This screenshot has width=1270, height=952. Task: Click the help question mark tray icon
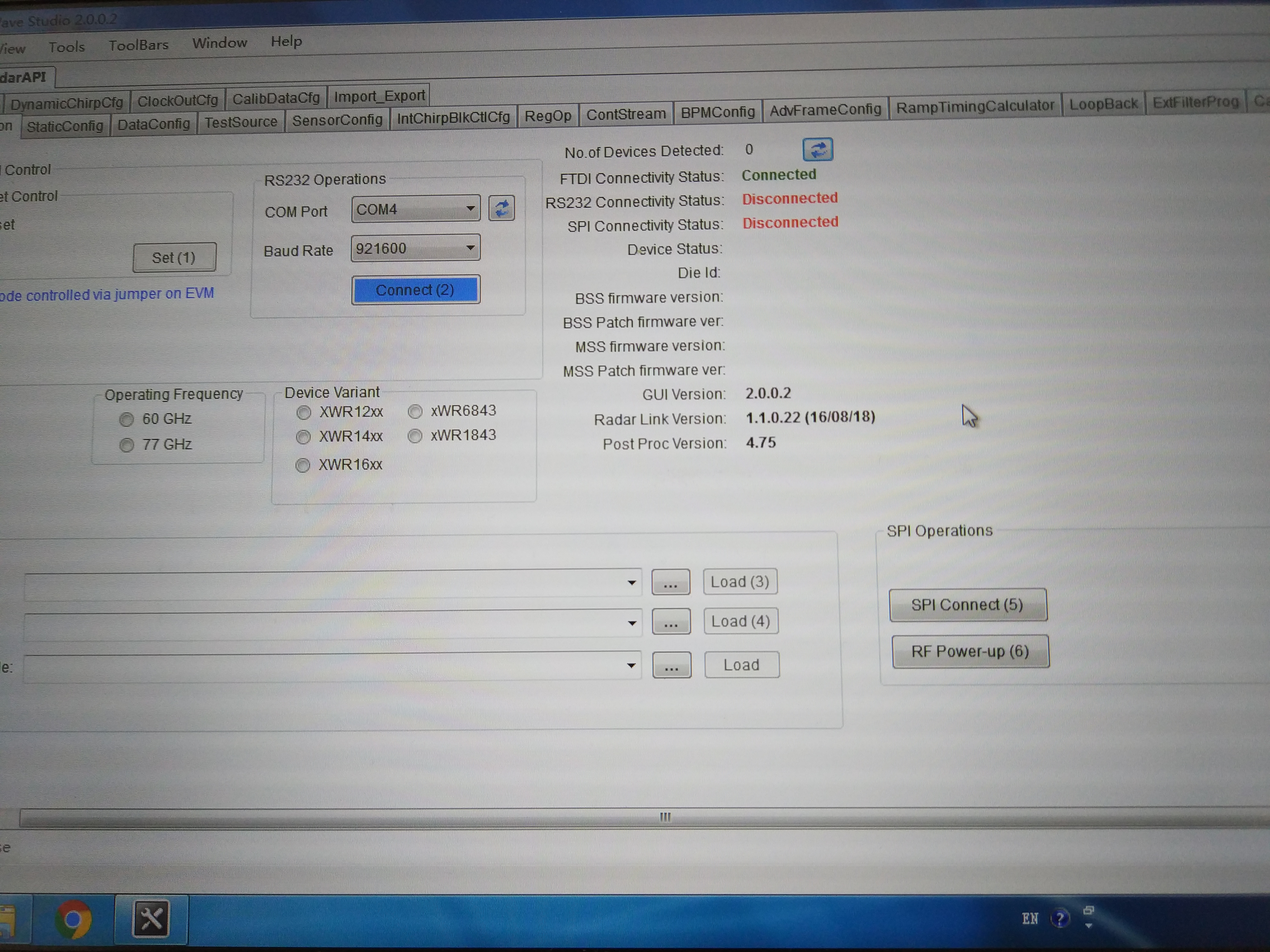coord(1059,919)
